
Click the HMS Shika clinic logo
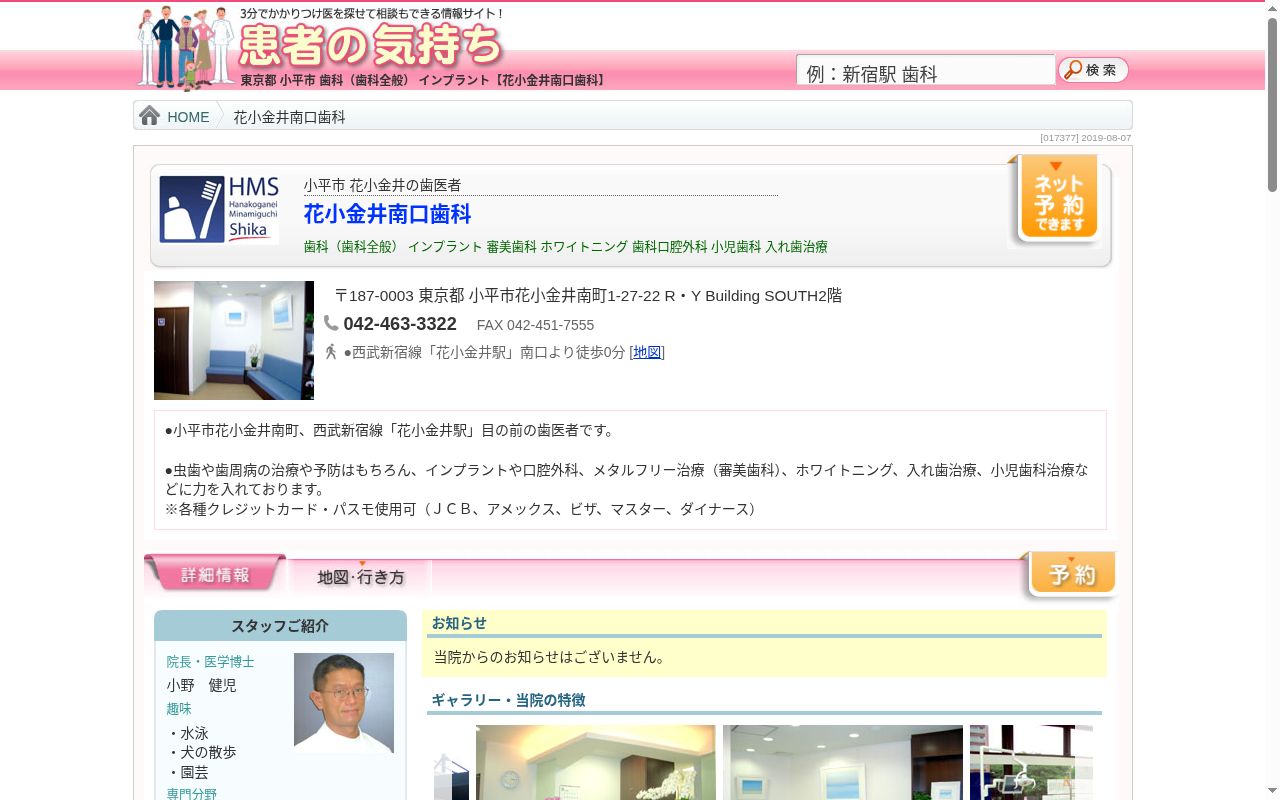click(219, 209)
